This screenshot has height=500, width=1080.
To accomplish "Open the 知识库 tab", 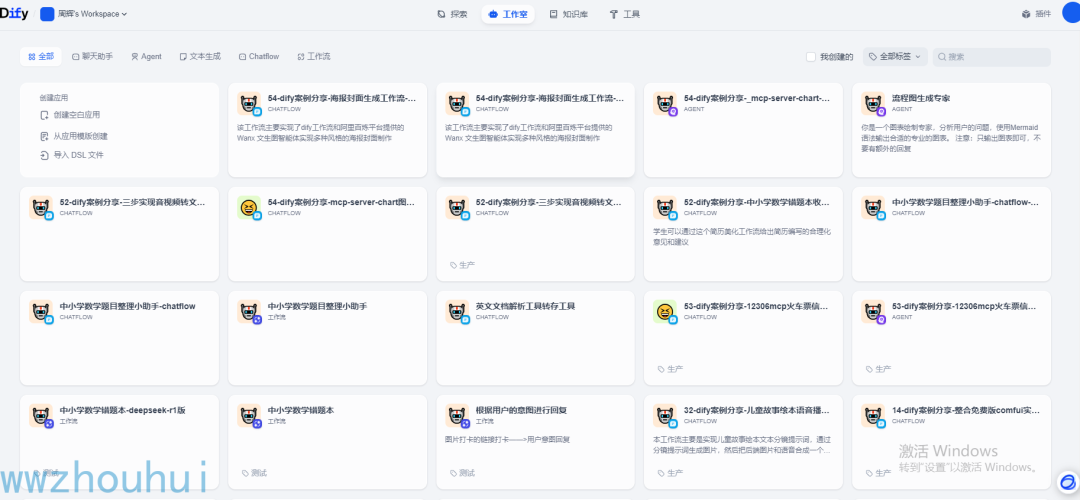I will 569,14.
